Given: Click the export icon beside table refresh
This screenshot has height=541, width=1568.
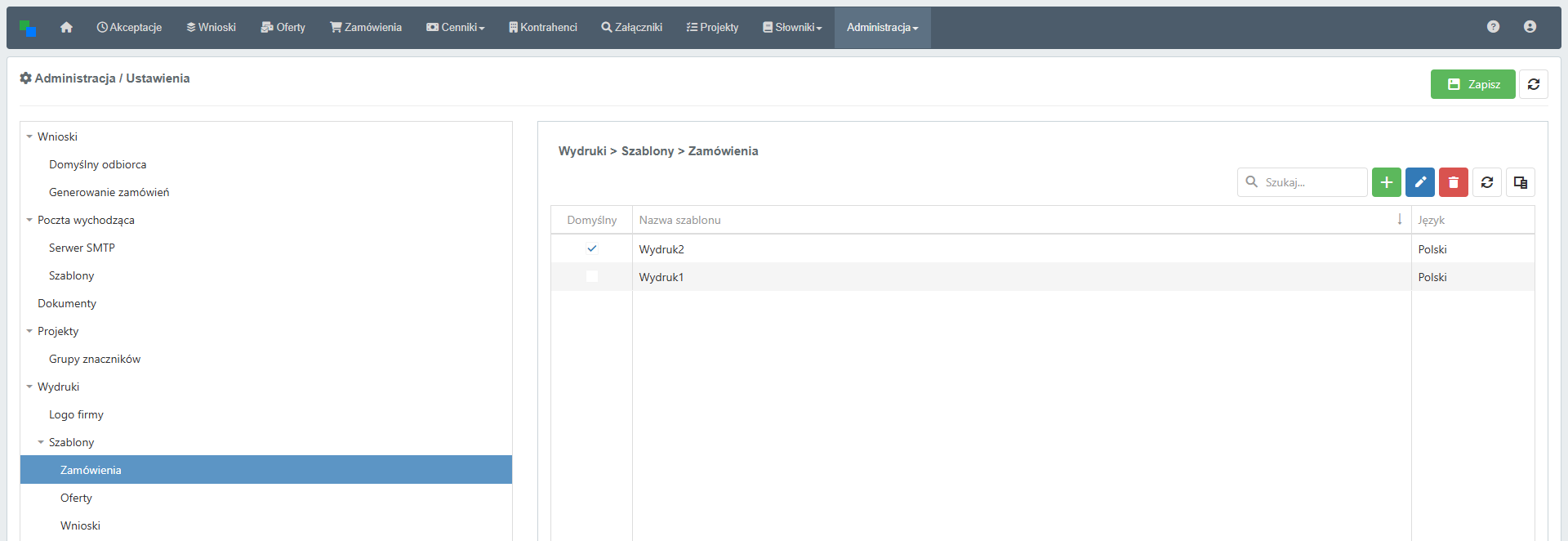Looking at the screenshot, I should [1520, 182].
